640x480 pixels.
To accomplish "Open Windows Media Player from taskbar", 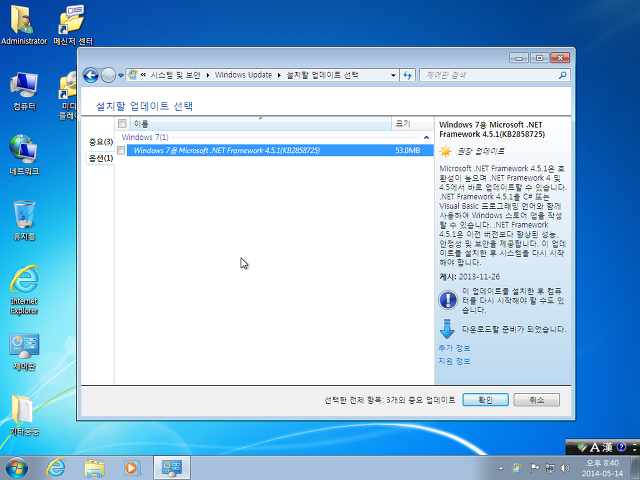I will coord(132,468).
